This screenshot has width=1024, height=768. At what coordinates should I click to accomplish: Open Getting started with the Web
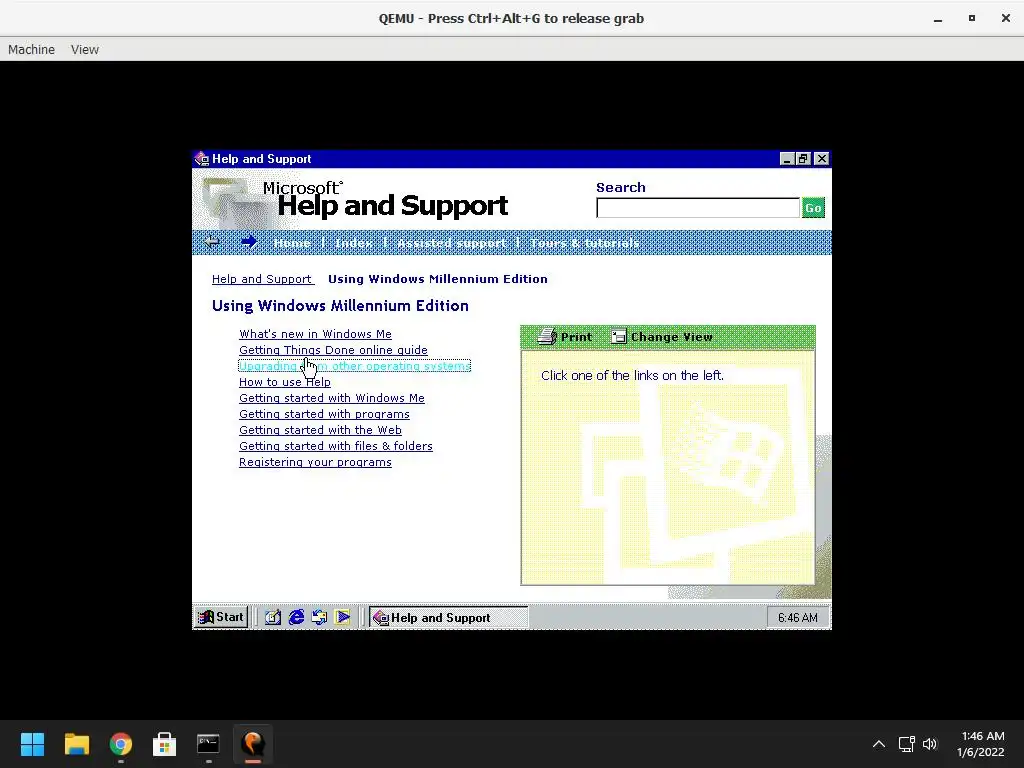tap(320, 430)
